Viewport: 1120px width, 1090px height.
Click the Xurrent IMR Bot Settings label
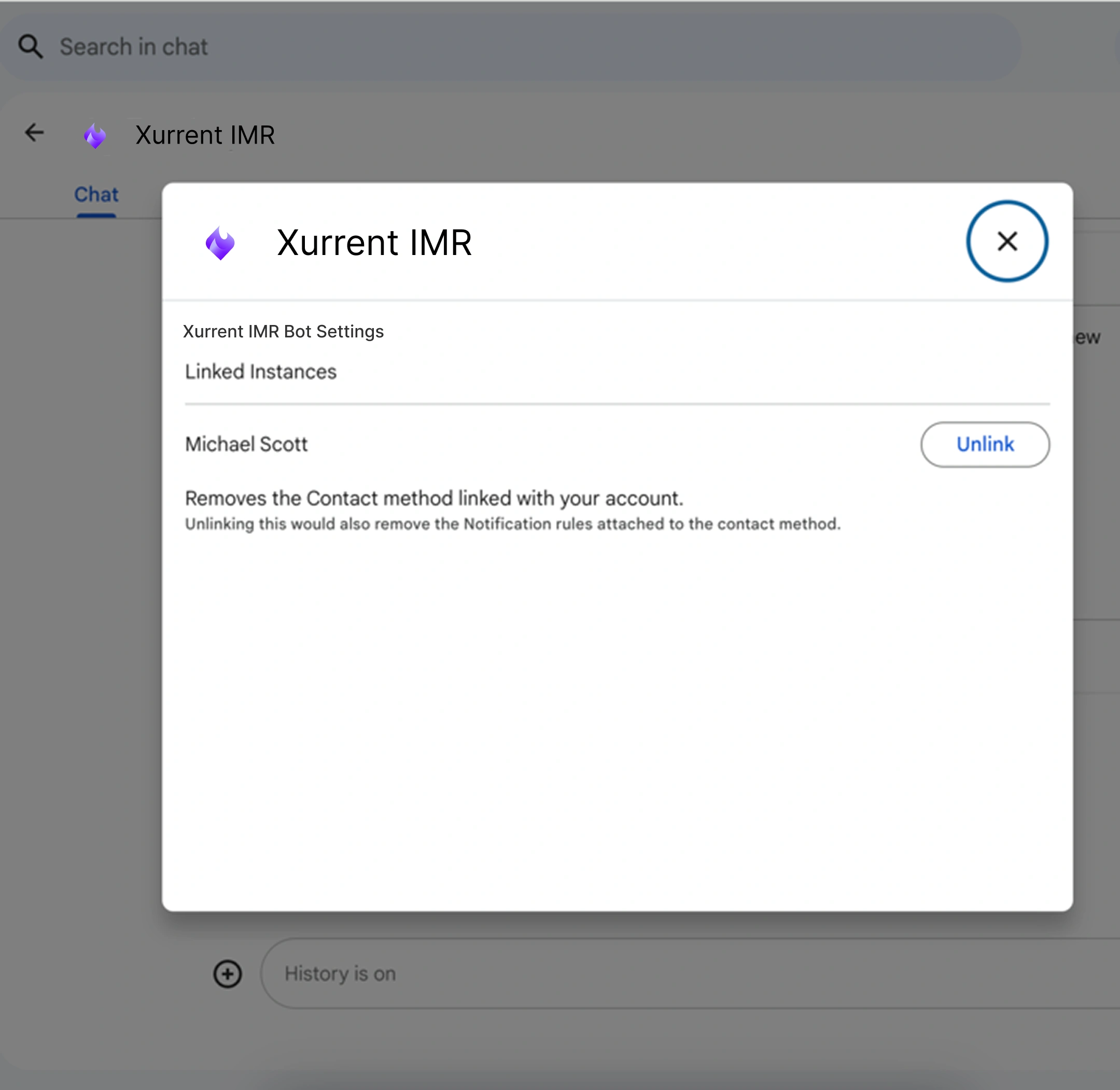pos(283,332)
